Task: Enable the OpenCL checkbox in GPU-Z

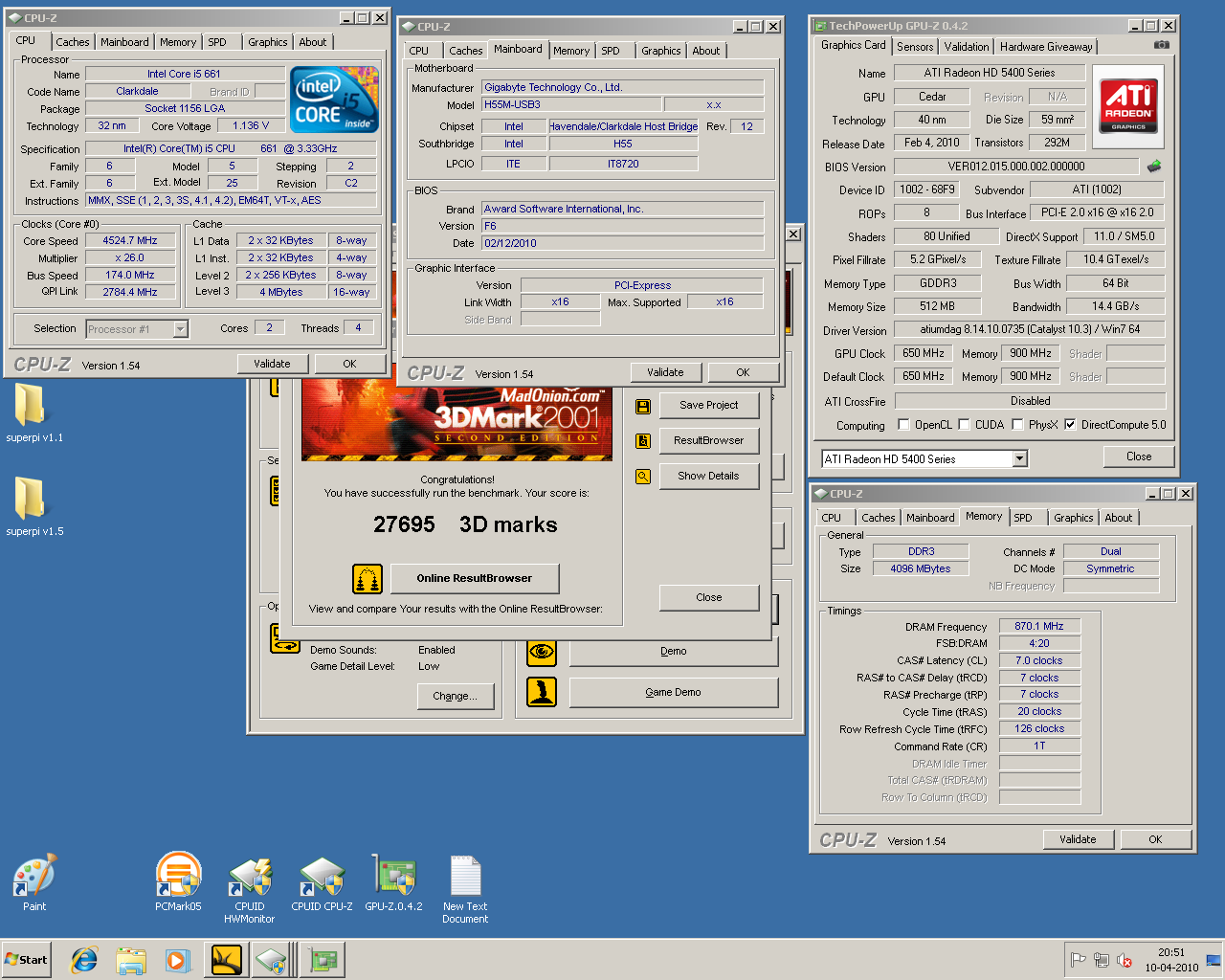Action: pos(903,425)
